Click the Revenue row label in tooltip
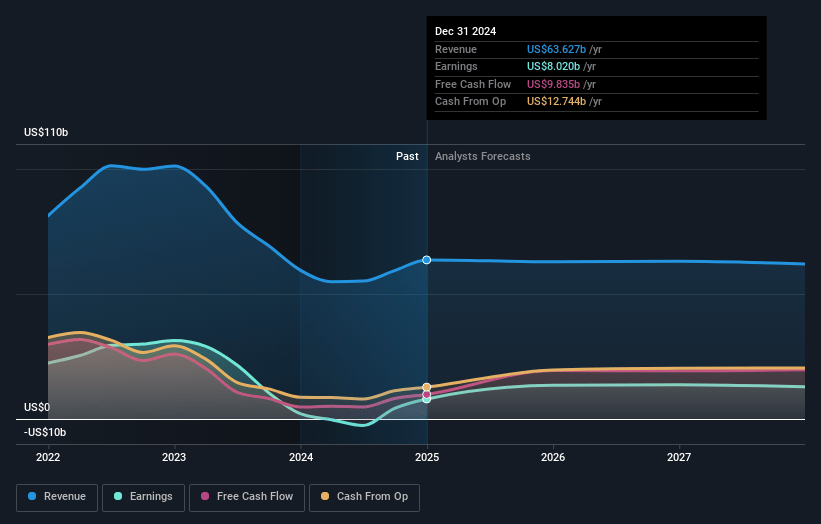 click(456, 49)
